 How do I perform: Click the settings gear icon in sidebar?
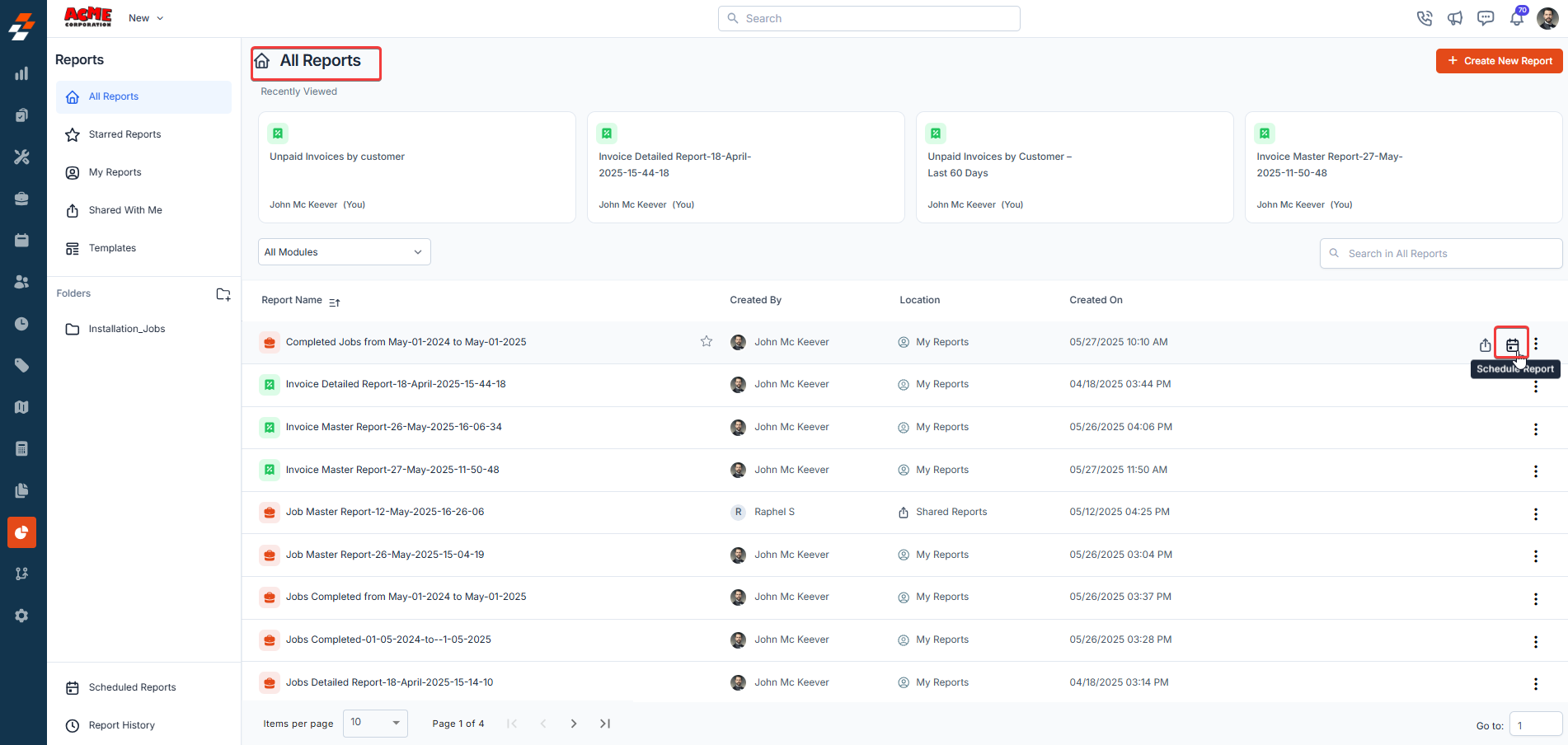tap(21, 616)
